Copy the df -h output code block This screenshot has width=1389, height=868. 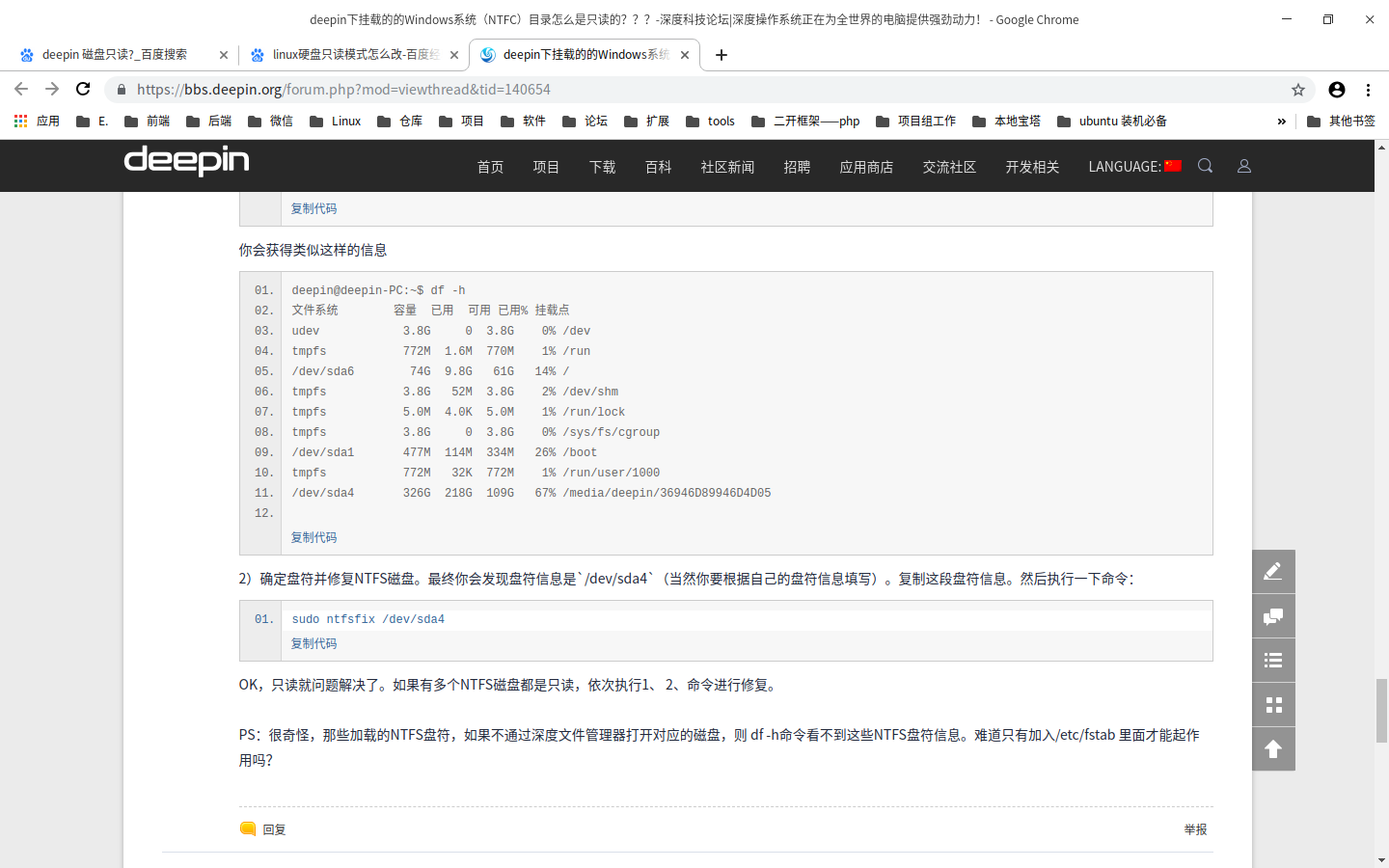pos(313,537)
